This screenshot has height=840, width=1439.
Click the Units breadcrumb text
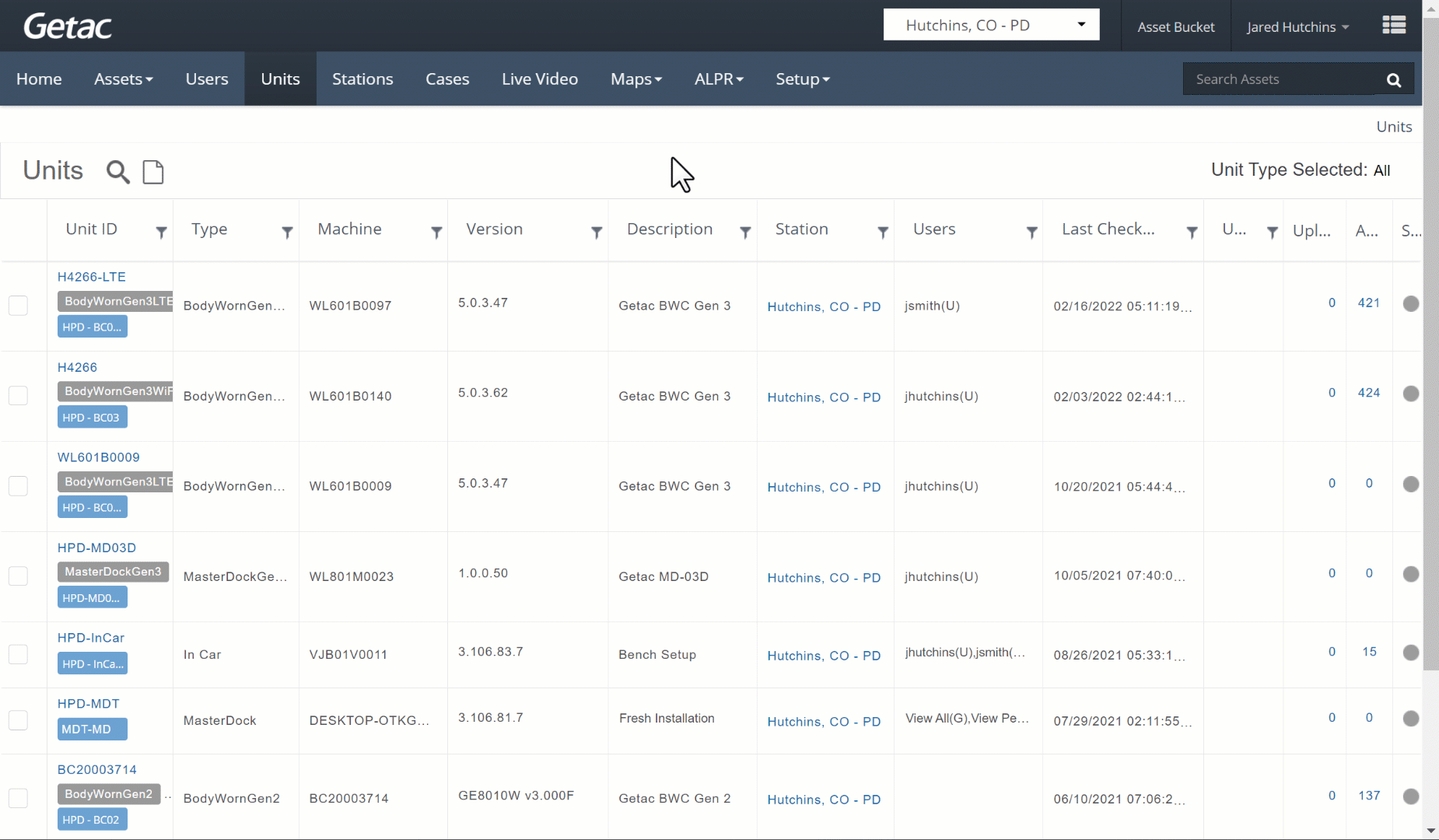tap(1394, 127)
